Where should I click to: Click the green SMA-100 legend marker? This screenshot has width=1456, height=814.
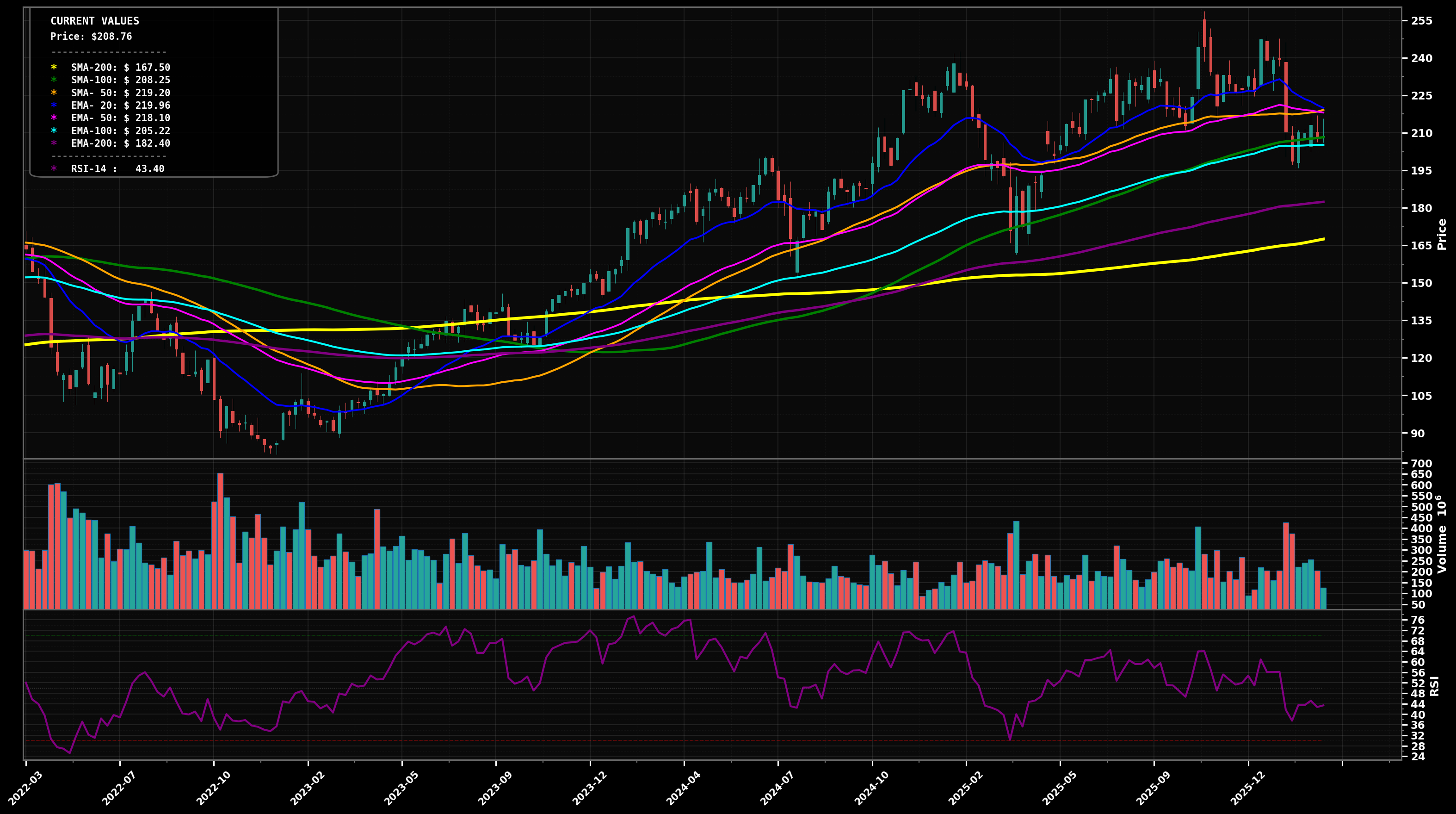click(x=54, y=81)
